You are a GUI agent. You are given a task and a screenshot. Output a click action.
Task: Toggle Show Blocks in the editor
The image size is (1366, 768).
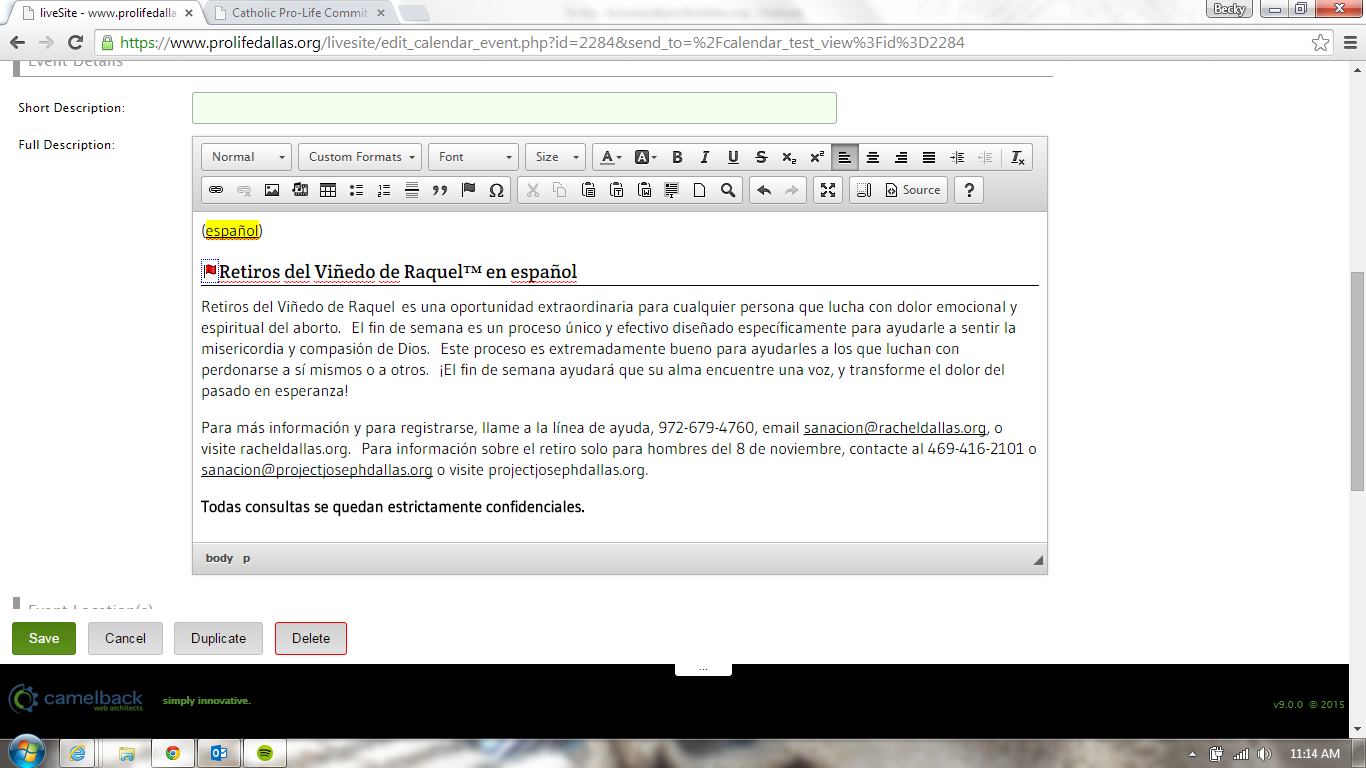point(864,190)
